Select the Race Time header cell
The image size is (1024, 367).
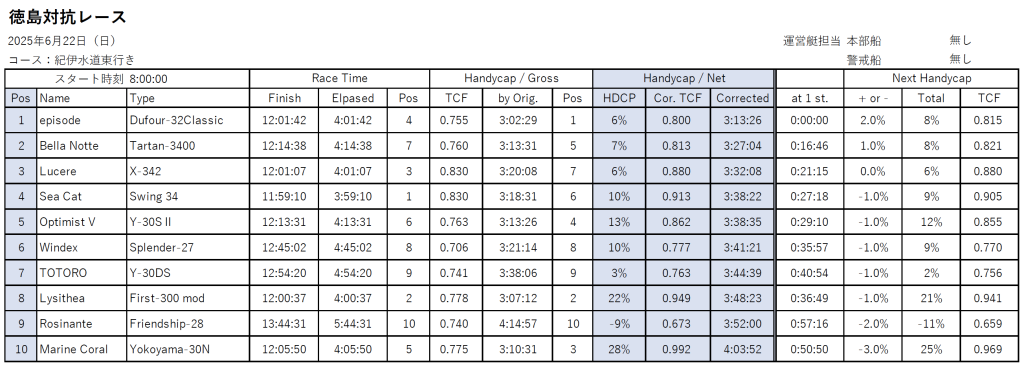coord(340,78)
